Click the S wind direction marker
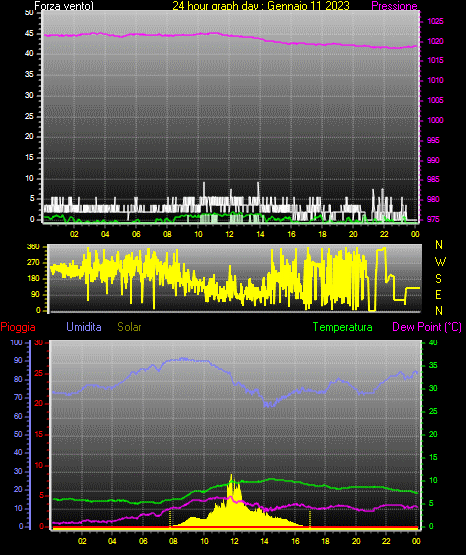Screen dimensions: 466x555 pyautogui.click(x=438, y=279)
